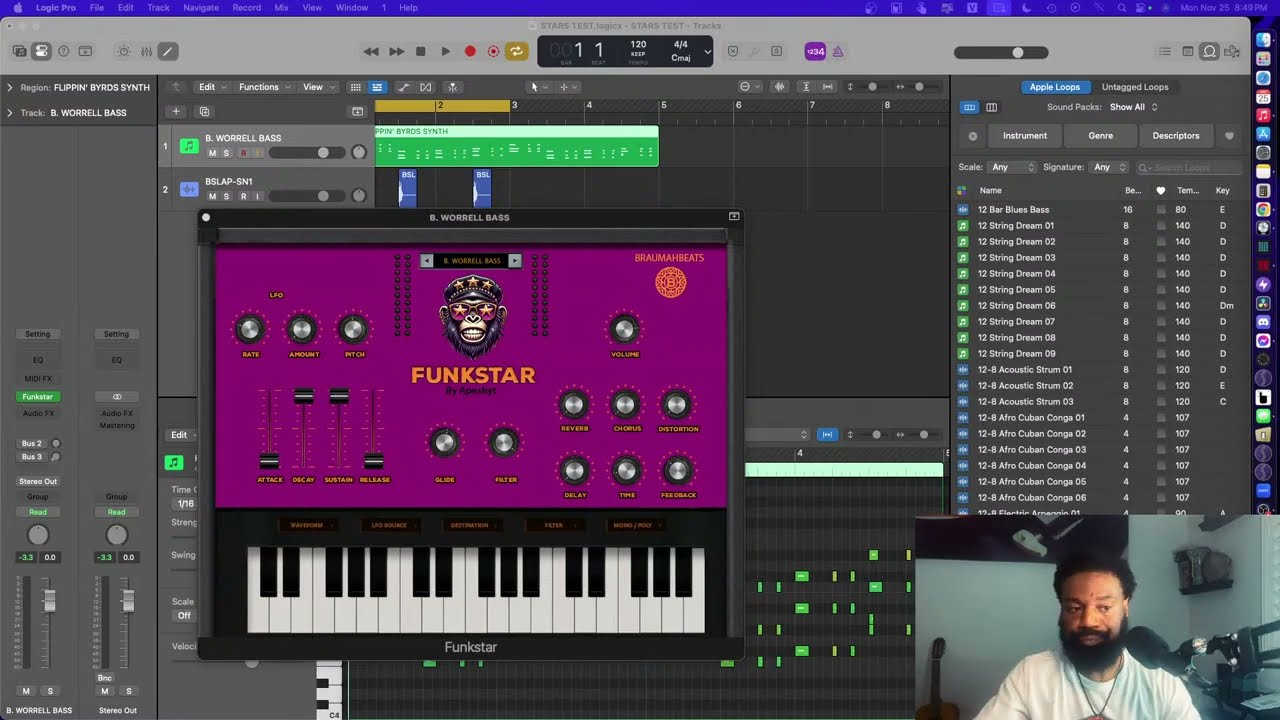Toggle the Editors pencil icon
This screenshot has width=1280, height=720.
coord(168,51)
